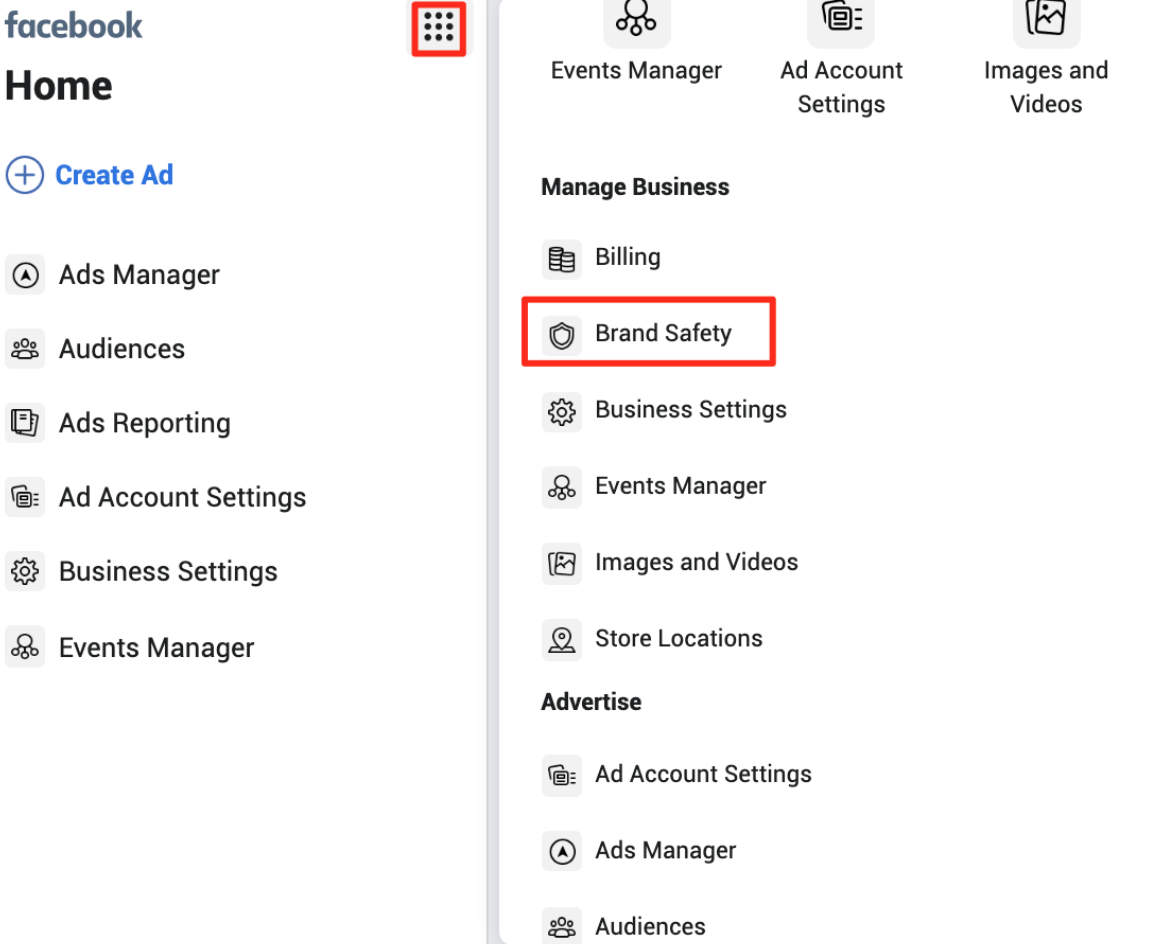
Task: Click the Billing stacked coins icon
Action: (x=562, y=259)
